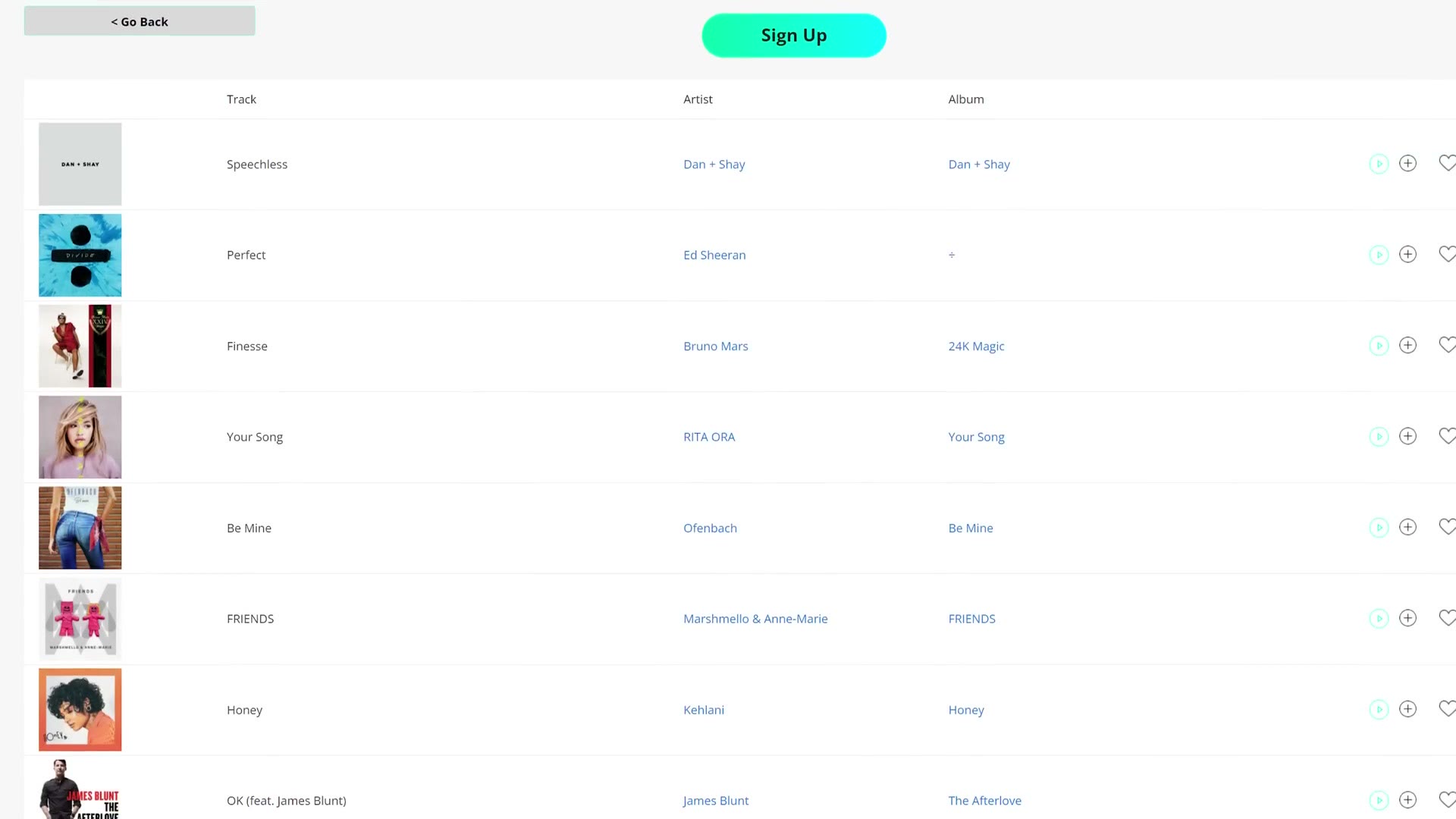Screen dimensions: 1456x819
Task: Open the FRIENDS album link
Action: [971, 620]
